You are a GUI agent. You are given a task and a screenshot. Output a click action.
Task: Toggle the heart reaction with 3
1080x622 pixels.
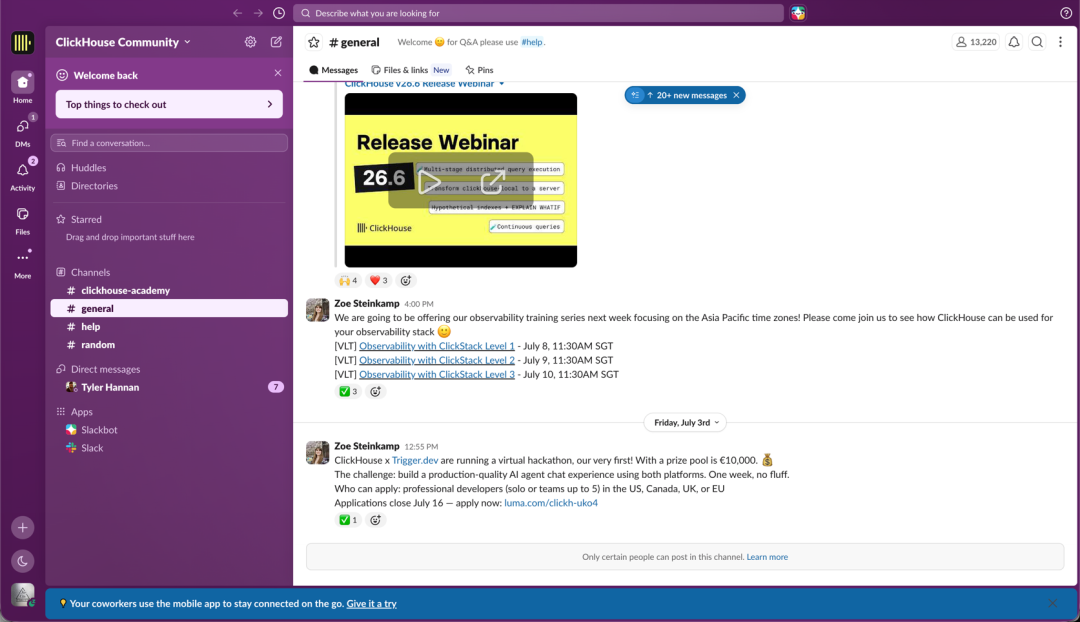point(378,280)
